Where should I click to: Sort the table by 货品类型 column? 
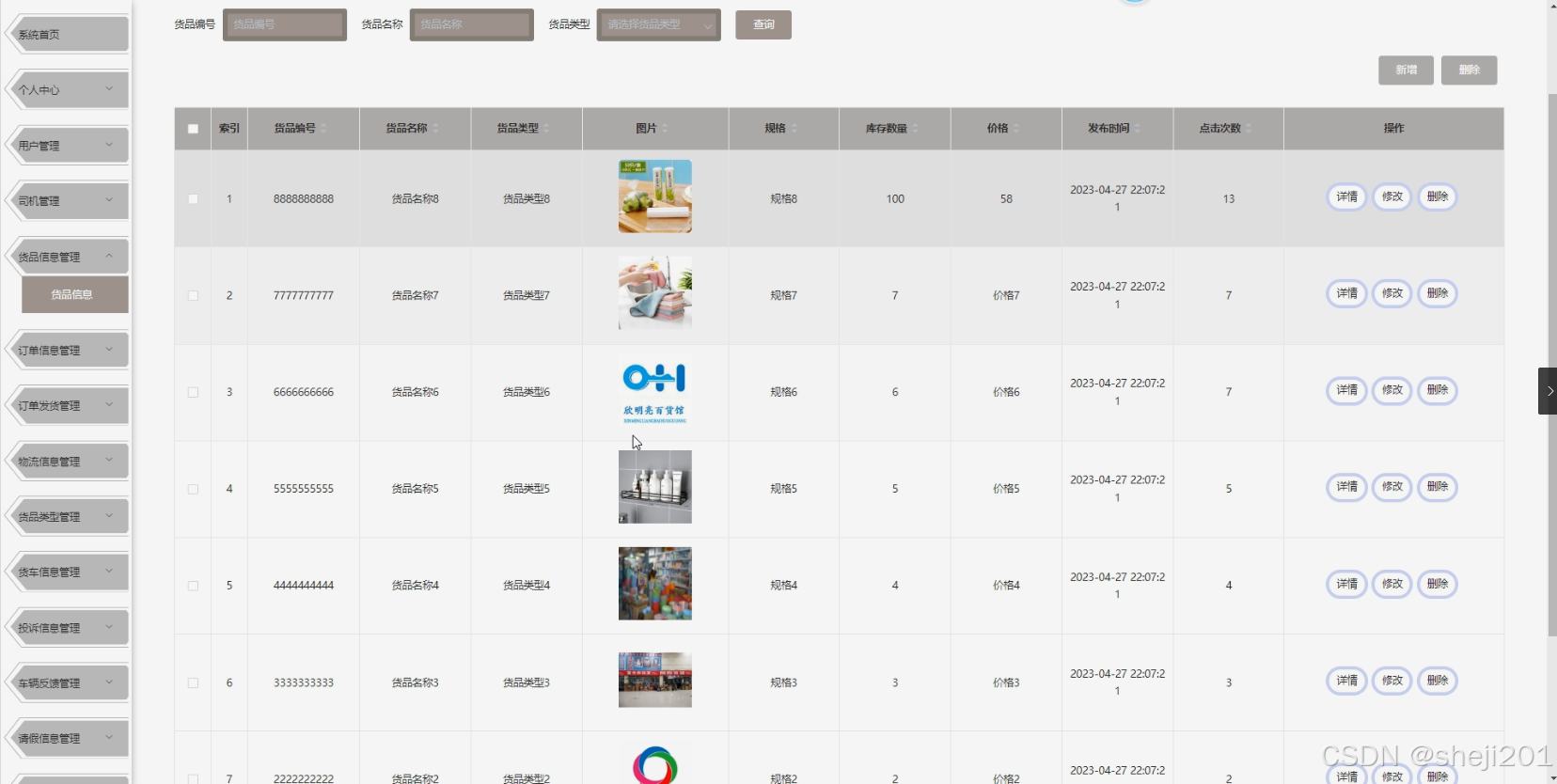coord(547,129)
